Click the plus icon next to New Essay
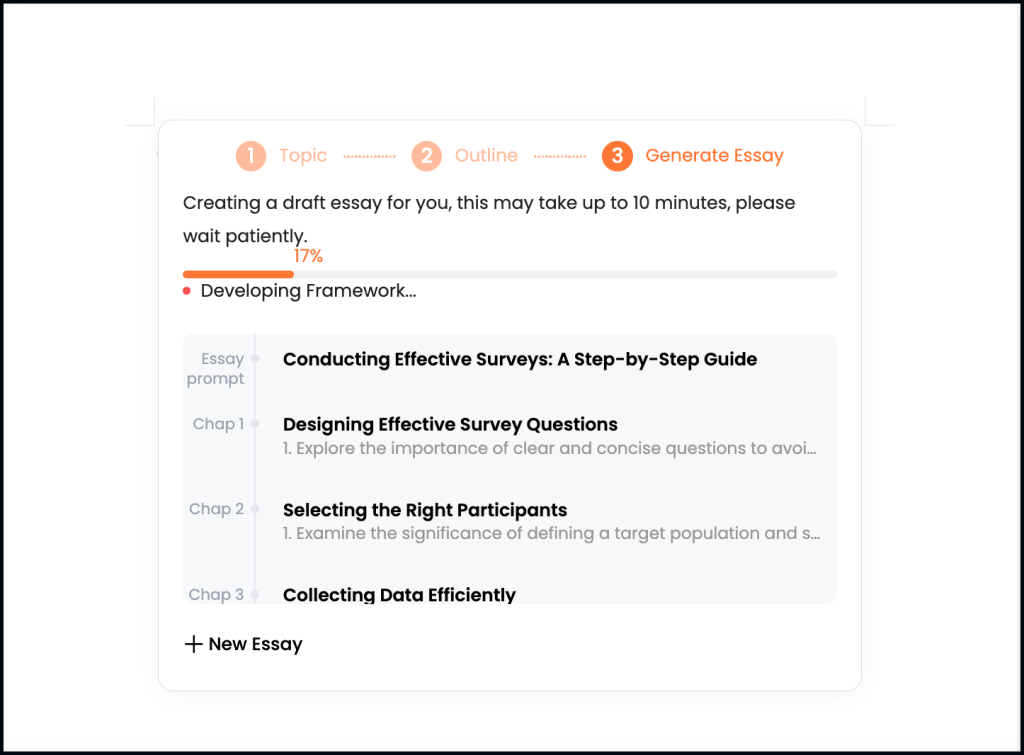Viewport: 1024px width, 755px height. (x=192, y=644)
